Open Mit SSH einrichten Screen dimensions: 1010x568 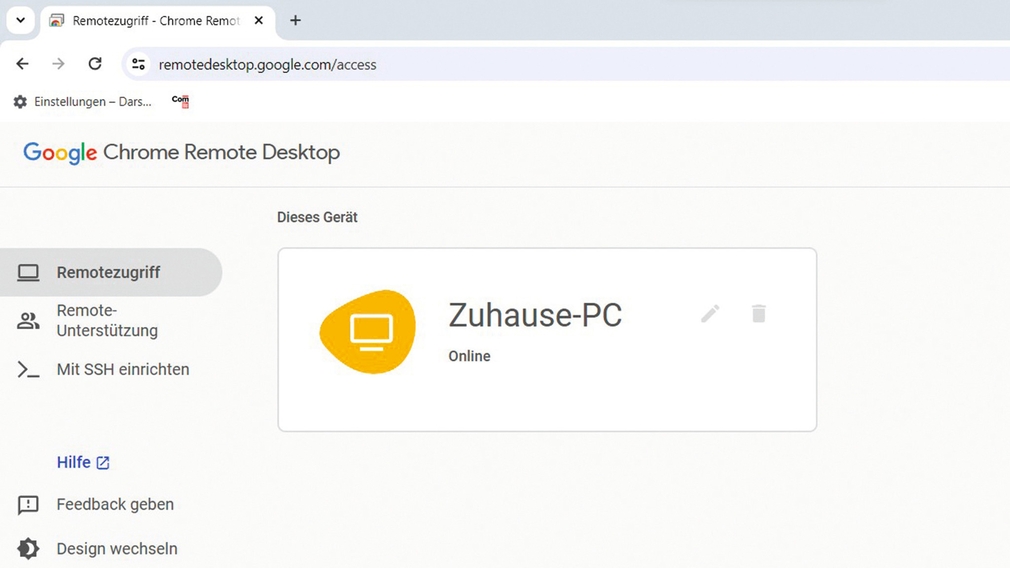(123, 369)
